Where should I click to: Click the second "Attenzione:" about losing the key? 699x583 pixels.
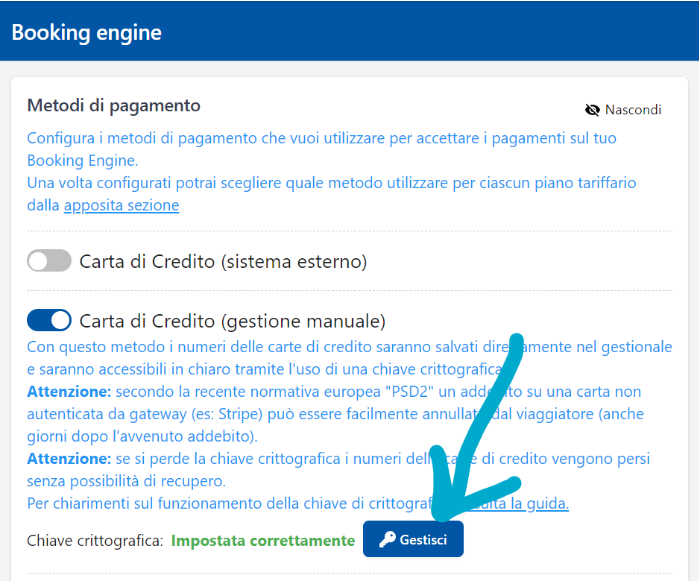[x=69, y=458]
